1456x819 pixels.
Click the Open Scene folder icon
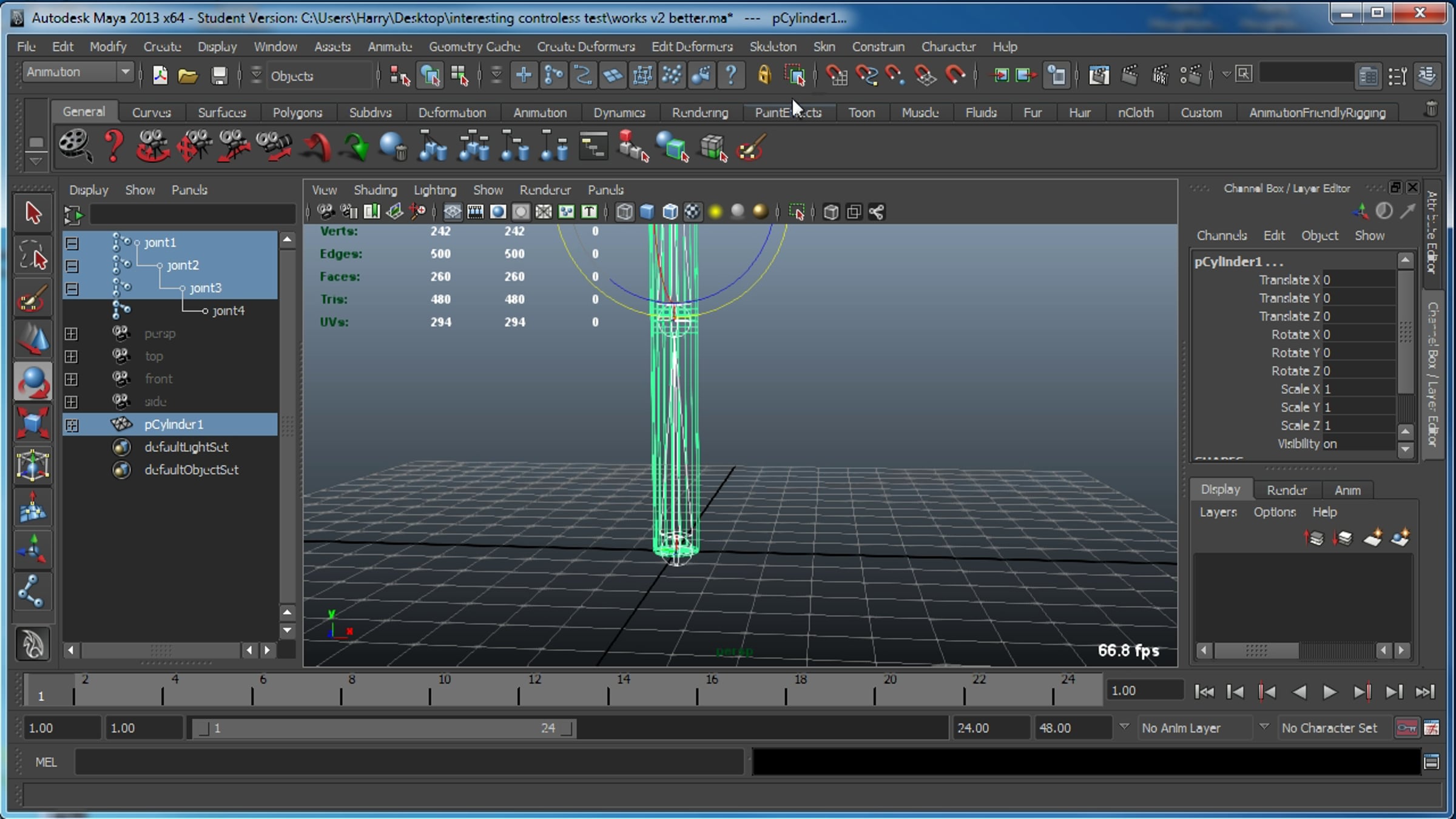point(188,76)
